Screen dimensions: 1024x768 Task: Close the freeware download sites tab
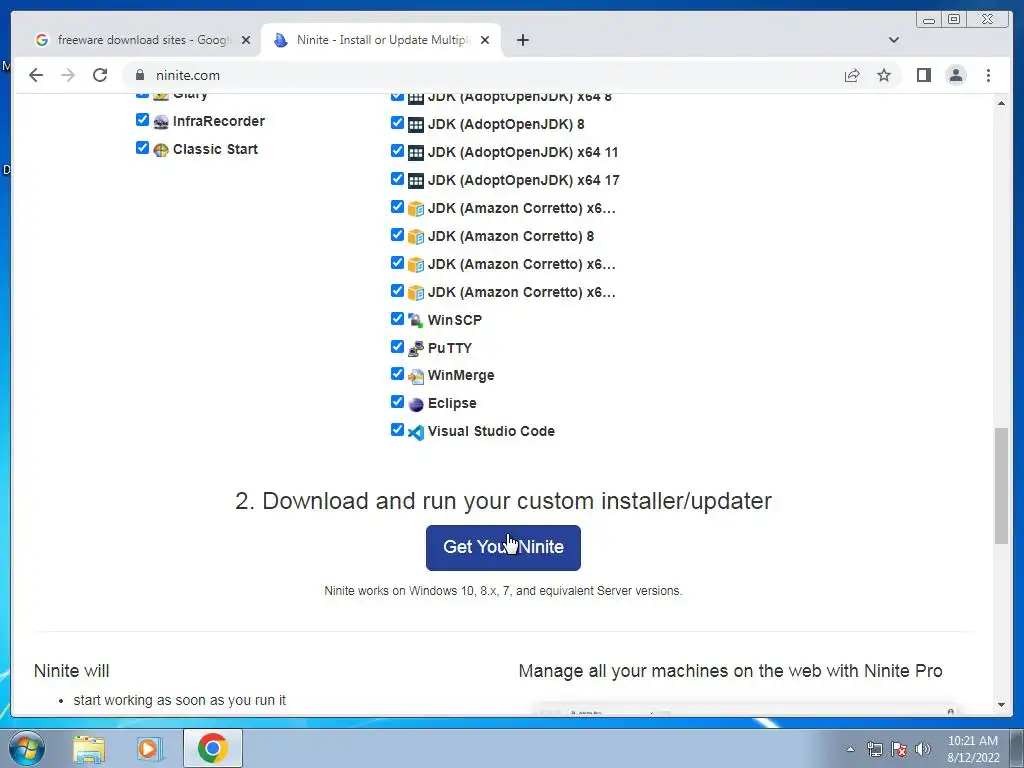[x=246, y=40]
